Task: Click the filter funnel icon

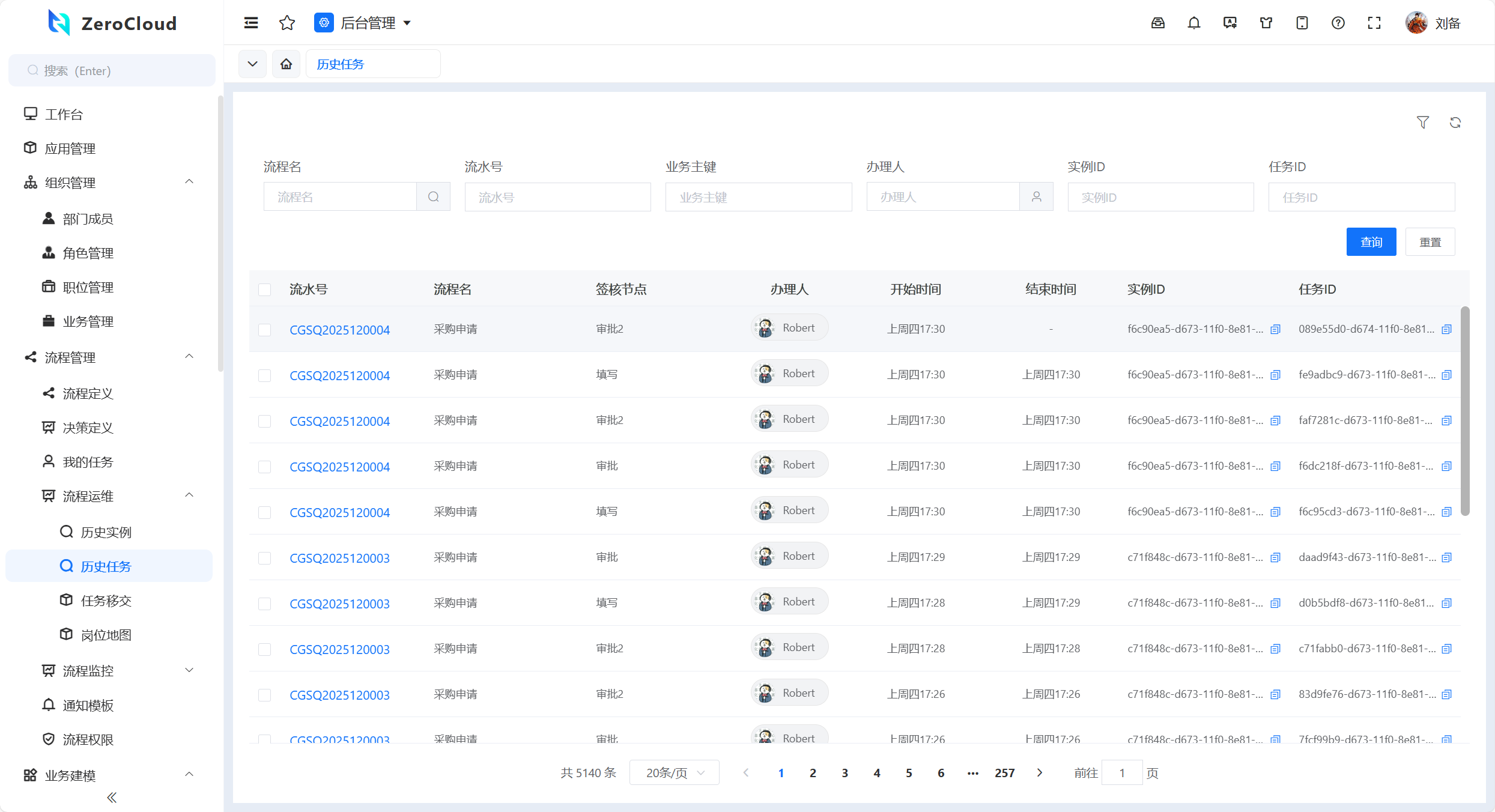Action: click(1422, 123)
